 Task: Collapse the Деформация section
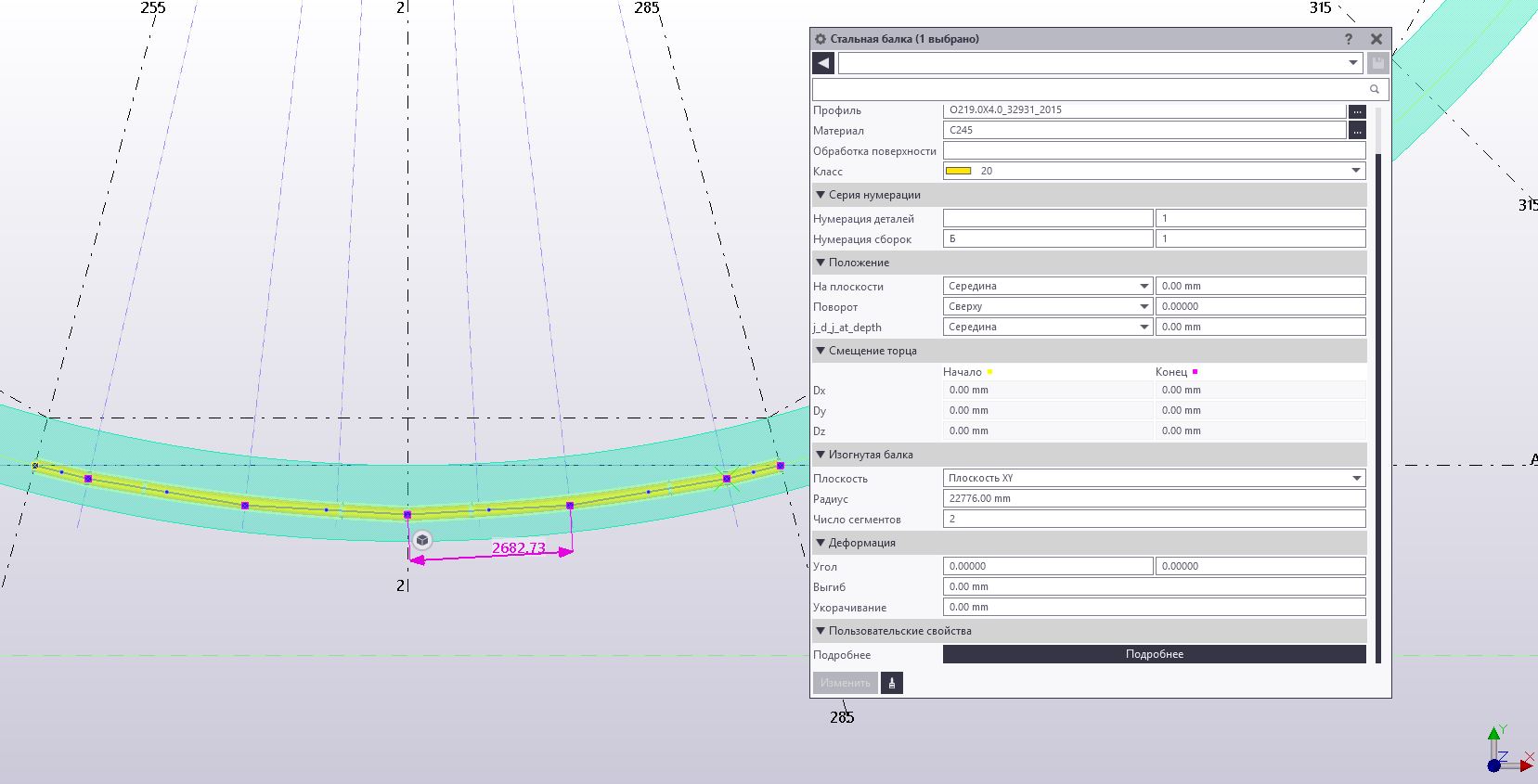pos(821,543)
